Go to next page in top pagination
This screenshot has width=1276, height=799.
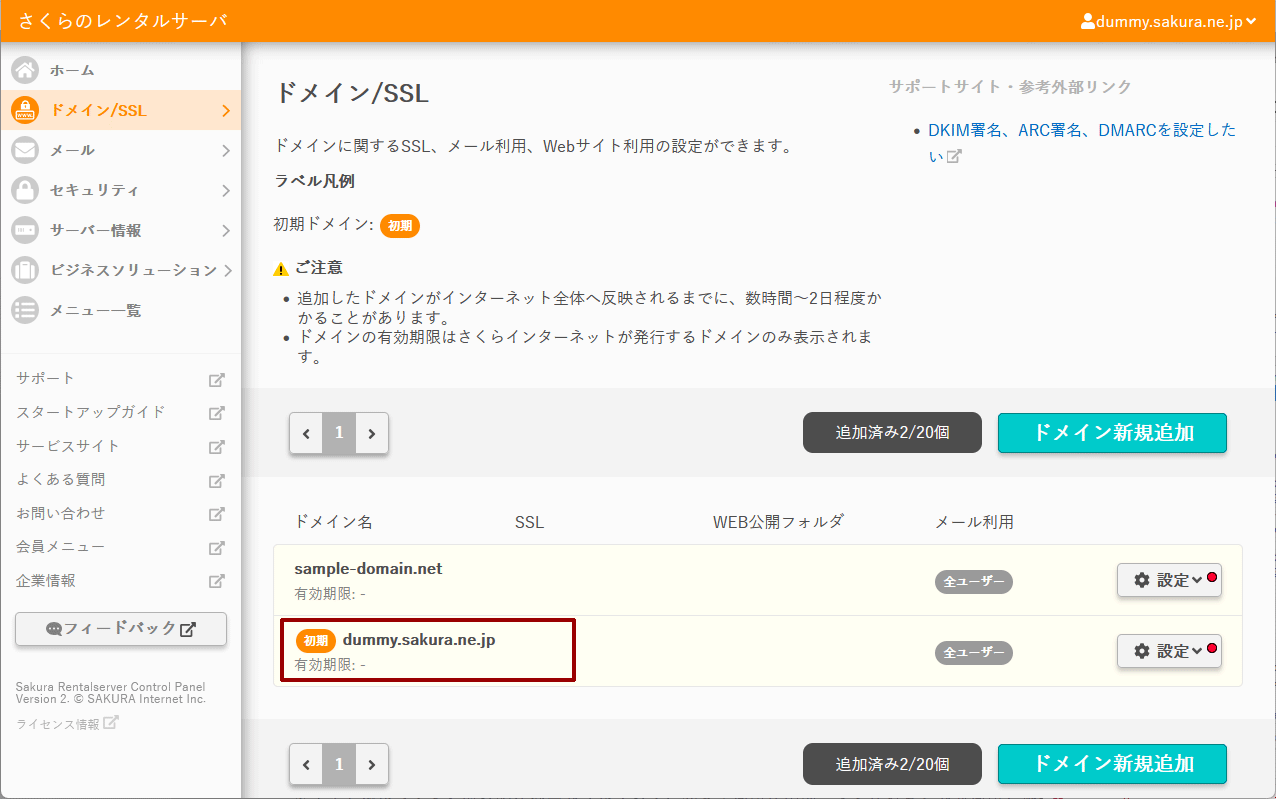[x=372, y=433]
